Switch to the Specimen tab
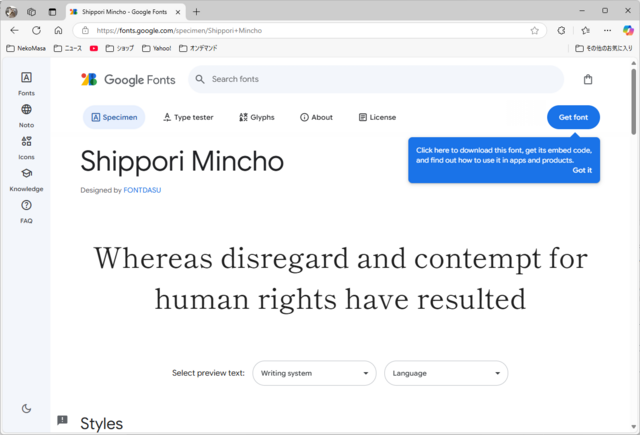 (114, 117)
